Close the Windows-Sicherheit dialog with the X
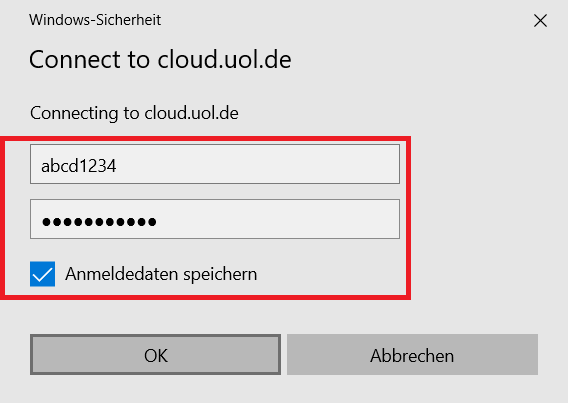Screen dimensions: 568x403 coord(540,21)
